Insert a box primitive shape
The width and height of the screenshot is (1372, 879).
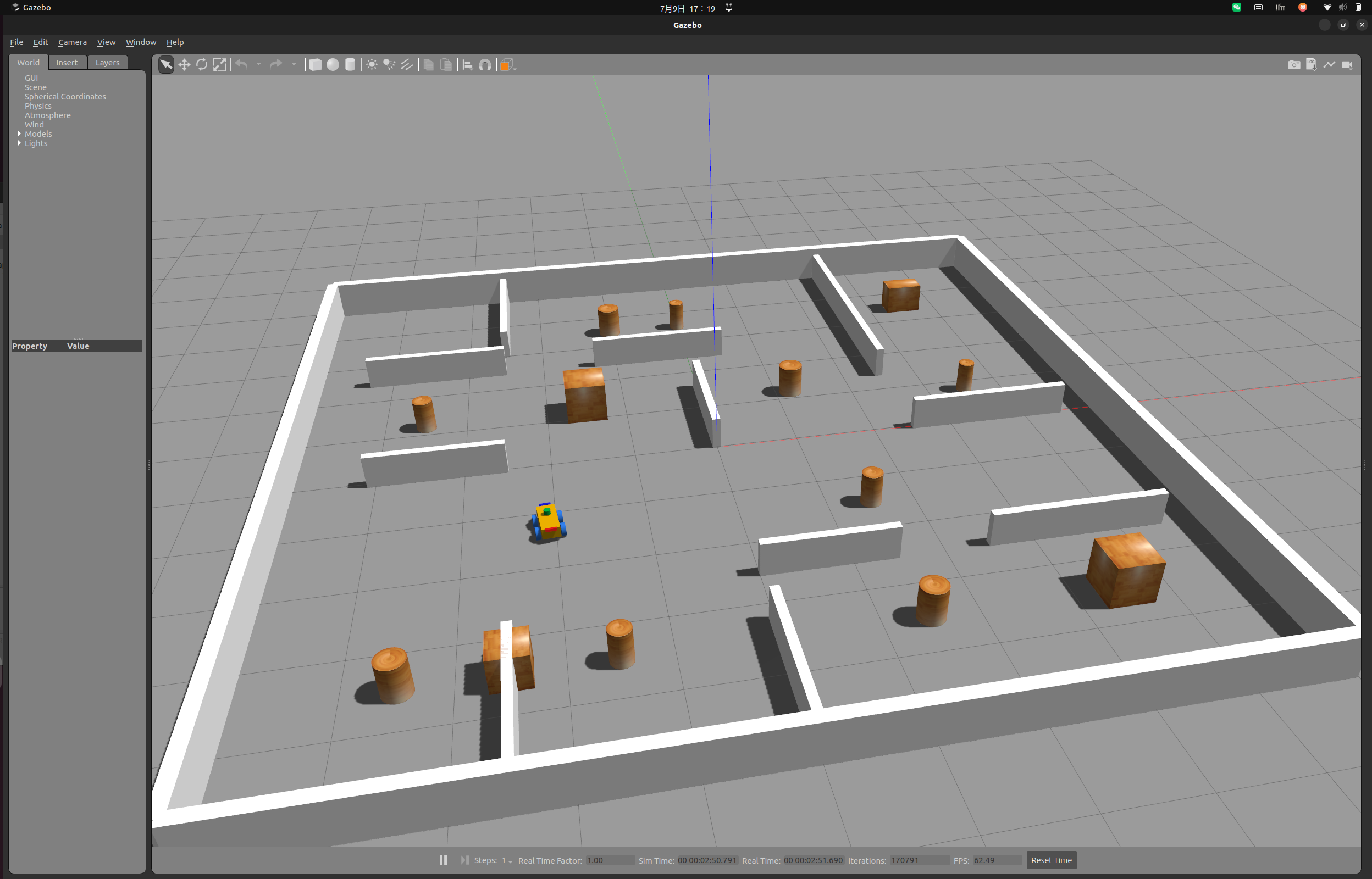(x=314, y=64)
